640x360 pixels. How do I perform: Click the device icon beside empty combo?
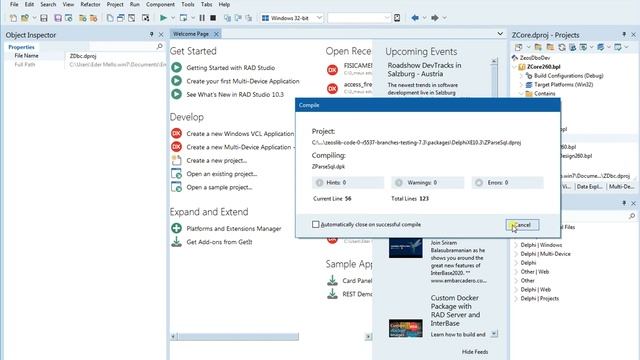pyautogui.click(x=397, y=18)
